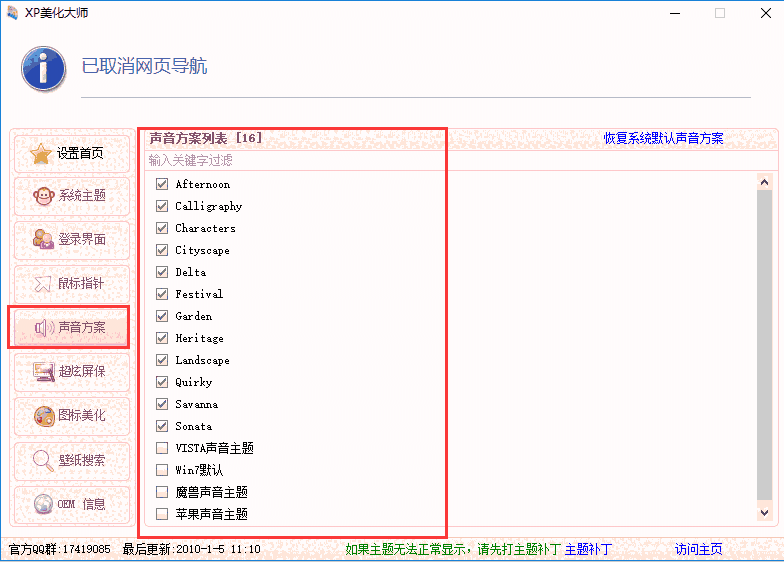Click the users icon for 登录界面
784x562 pixels.
(x=44, y=239)
